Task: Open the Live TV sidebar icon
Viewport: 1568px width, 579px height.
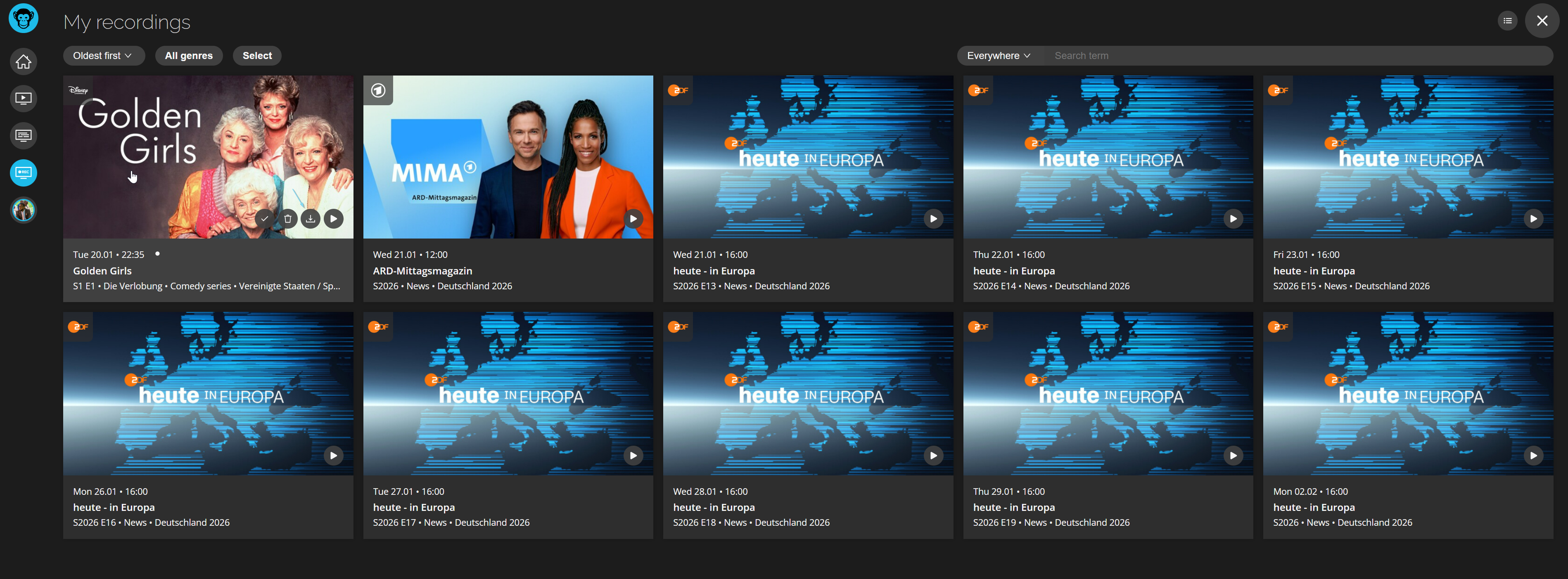Action: pos(23,99)
